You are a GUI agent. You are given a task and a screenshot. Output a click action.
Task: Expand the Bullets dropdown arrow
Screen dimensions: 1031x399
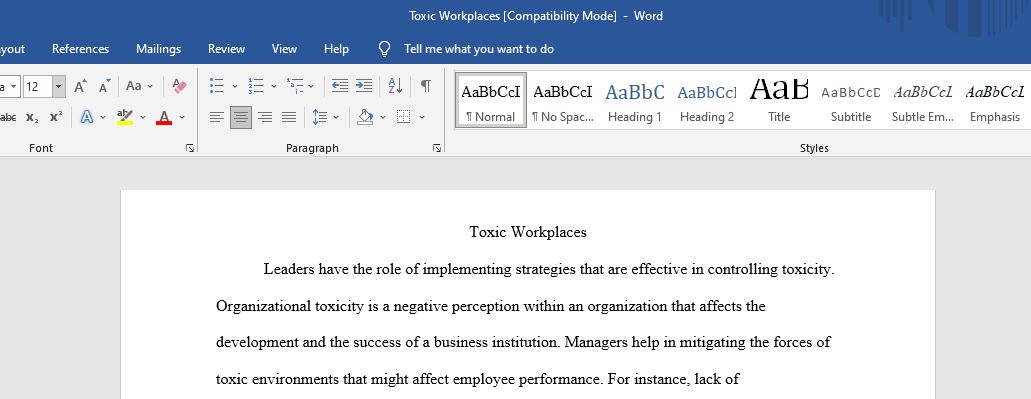click(x=235, y=86)
